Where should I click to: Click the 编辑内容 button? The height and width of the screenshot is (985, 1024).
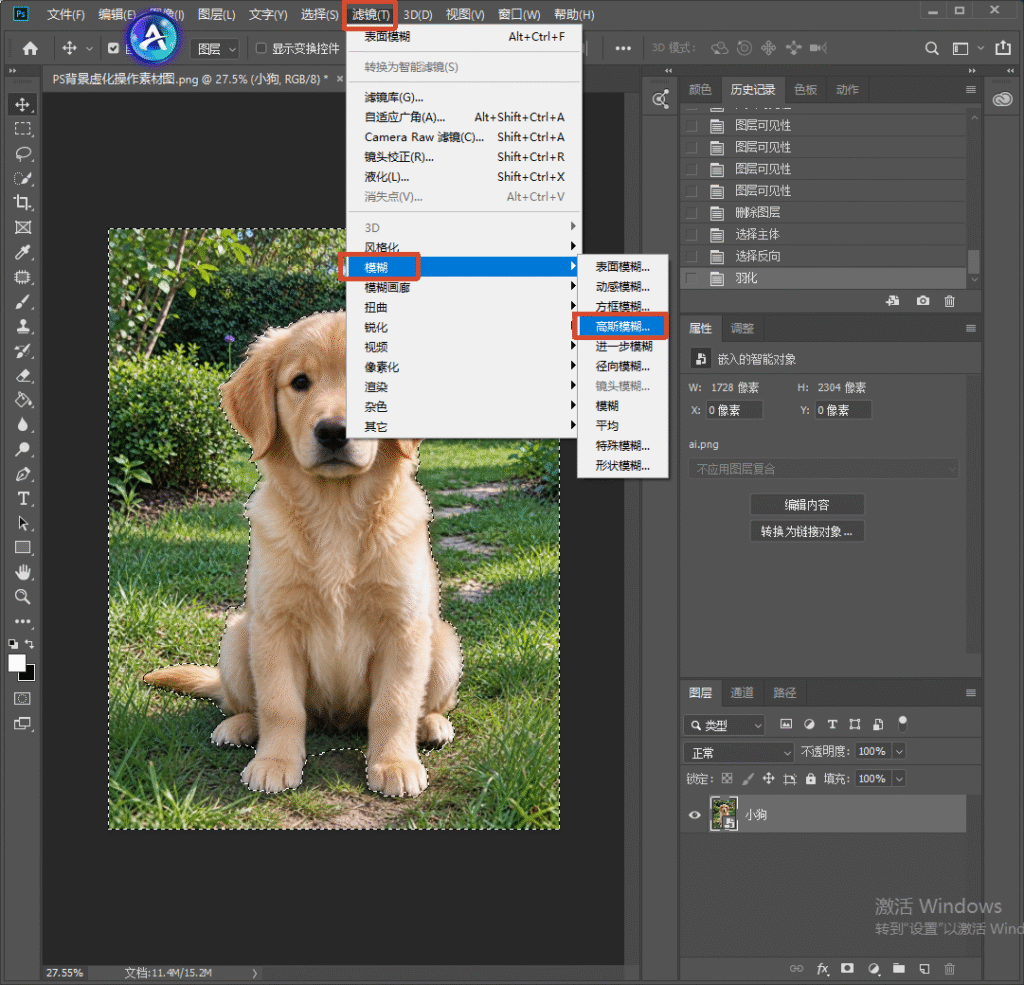click(807, 505)
